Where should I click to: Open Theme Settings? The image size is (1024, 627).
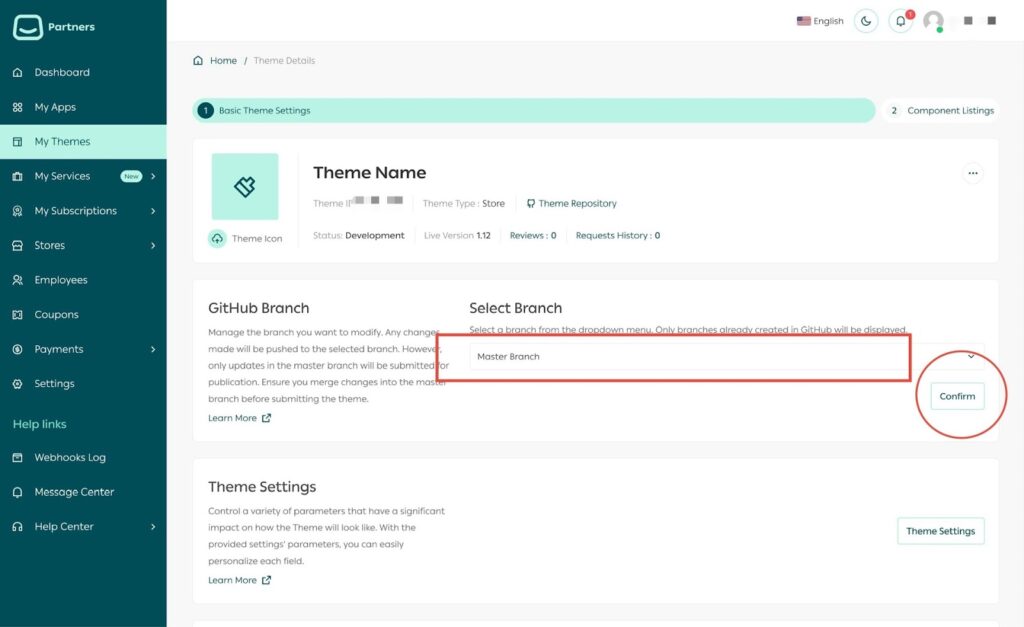click(940, 531)
